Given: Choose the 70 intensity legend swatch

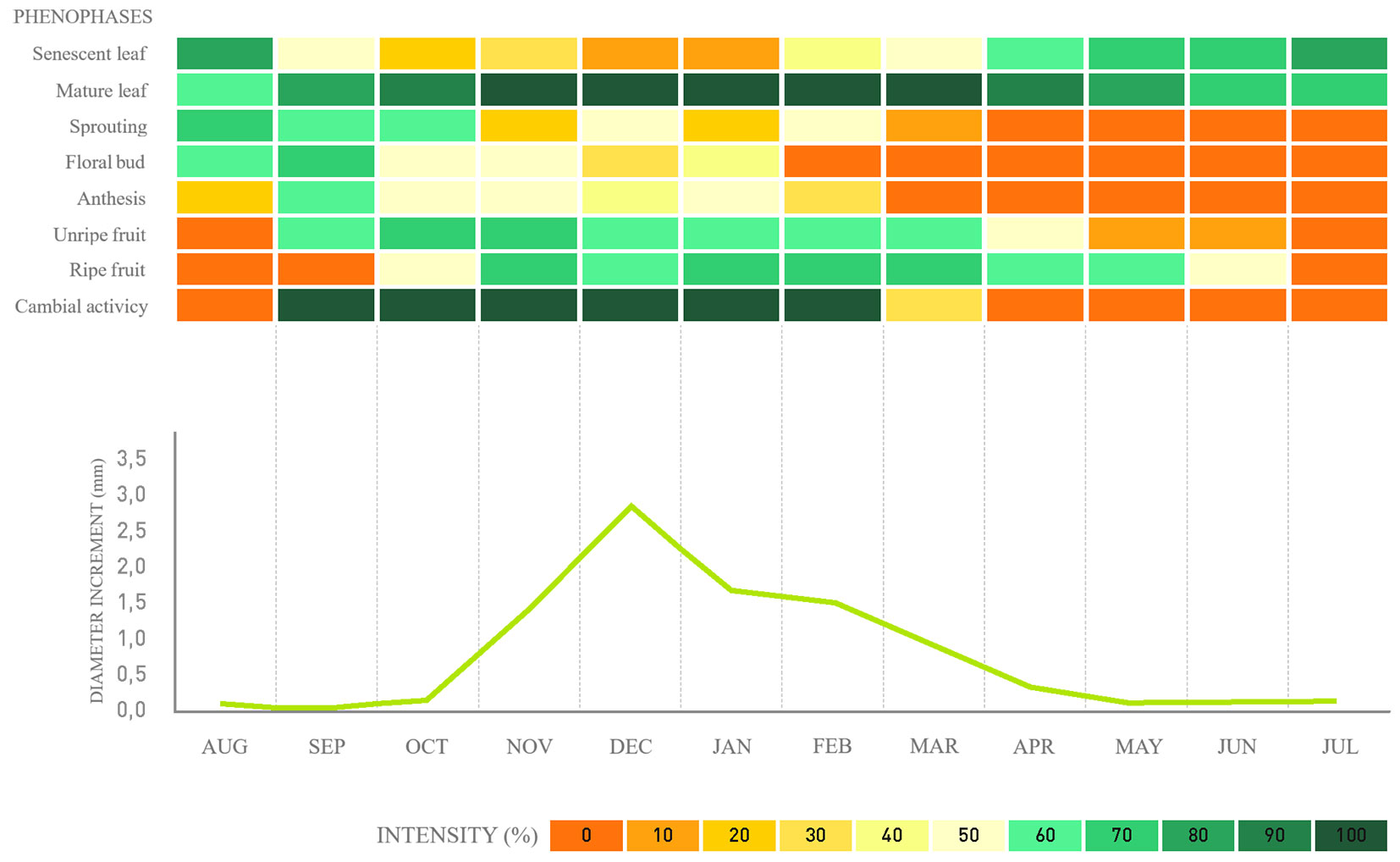Looking at the screenshot, I should [x=1121, y=835].
